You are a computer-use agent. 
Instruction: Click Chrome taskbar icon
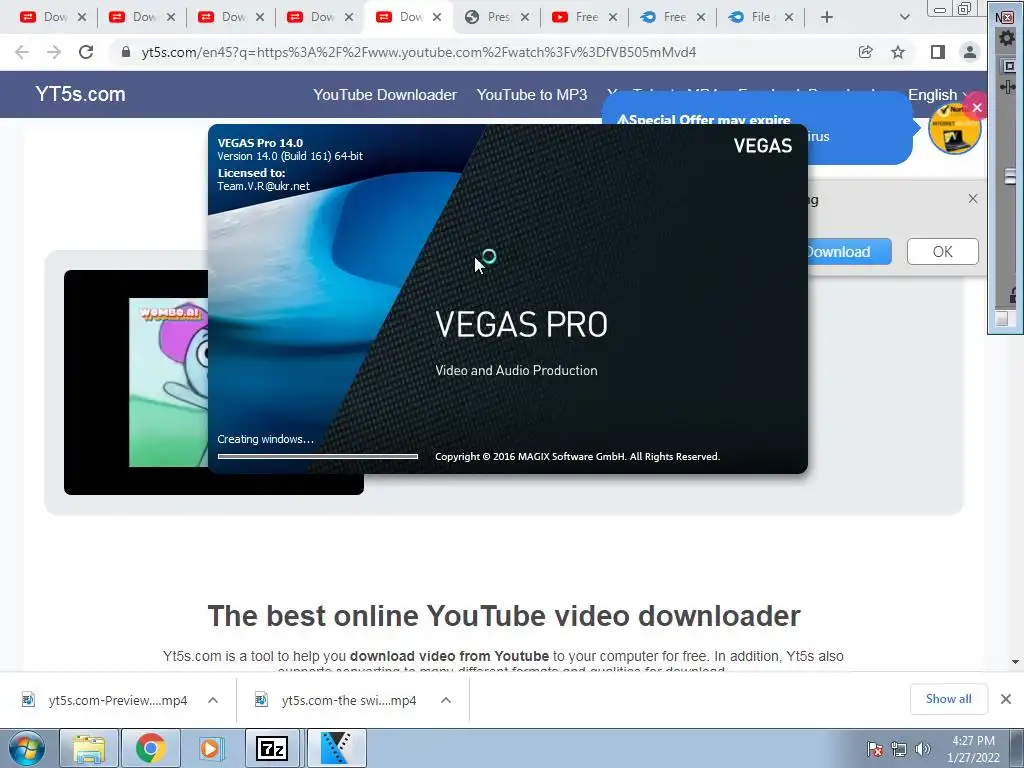tap(151, 748)
